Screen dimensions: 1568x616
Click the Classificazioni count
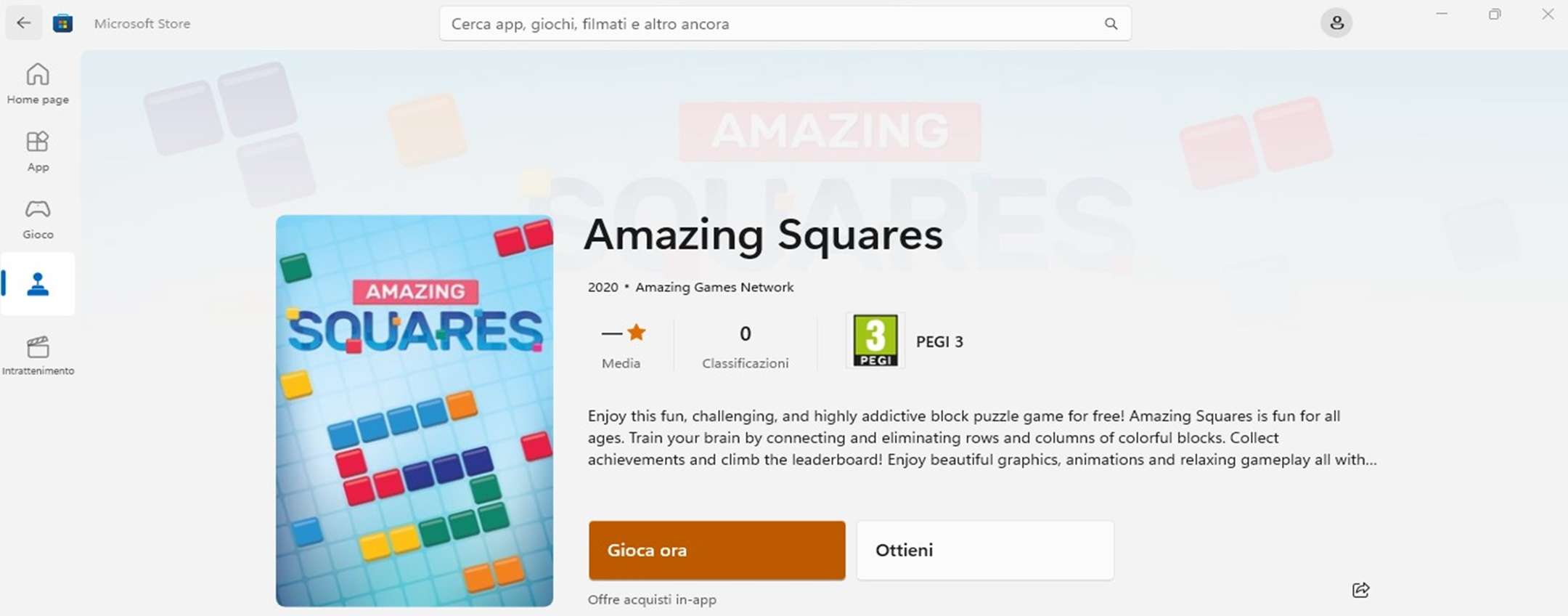(745, 343)
